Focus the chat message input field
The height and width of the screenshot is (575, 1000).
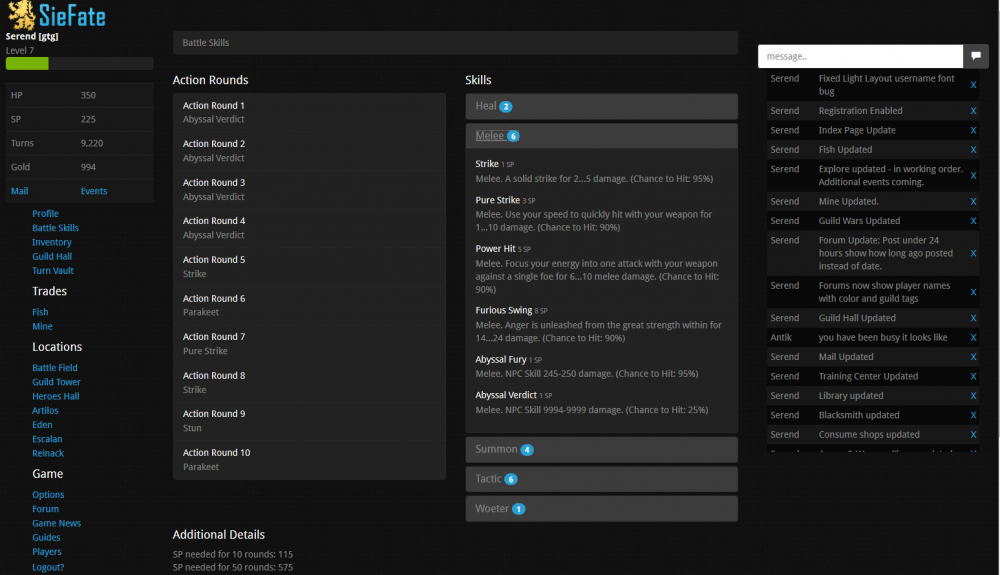[x=859, y=56]
